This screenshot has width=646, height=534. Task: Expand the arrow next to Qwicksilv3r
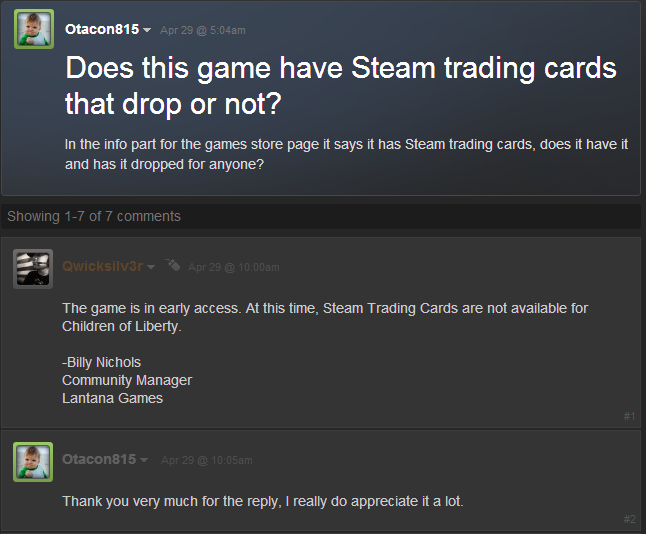point(151,267)
